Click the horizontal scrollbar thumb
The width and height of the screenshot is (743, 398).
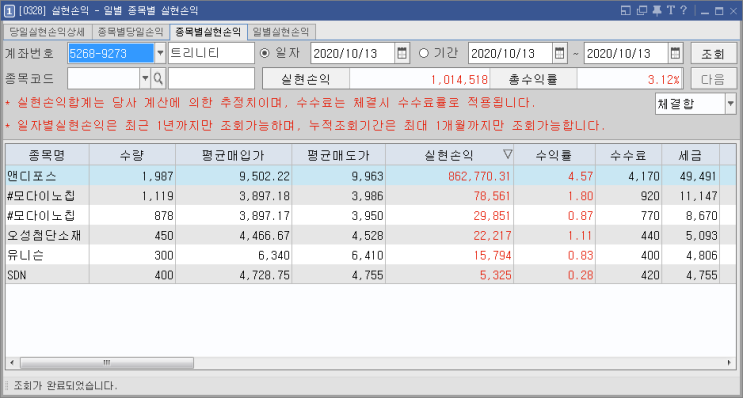tap(107, 363)
